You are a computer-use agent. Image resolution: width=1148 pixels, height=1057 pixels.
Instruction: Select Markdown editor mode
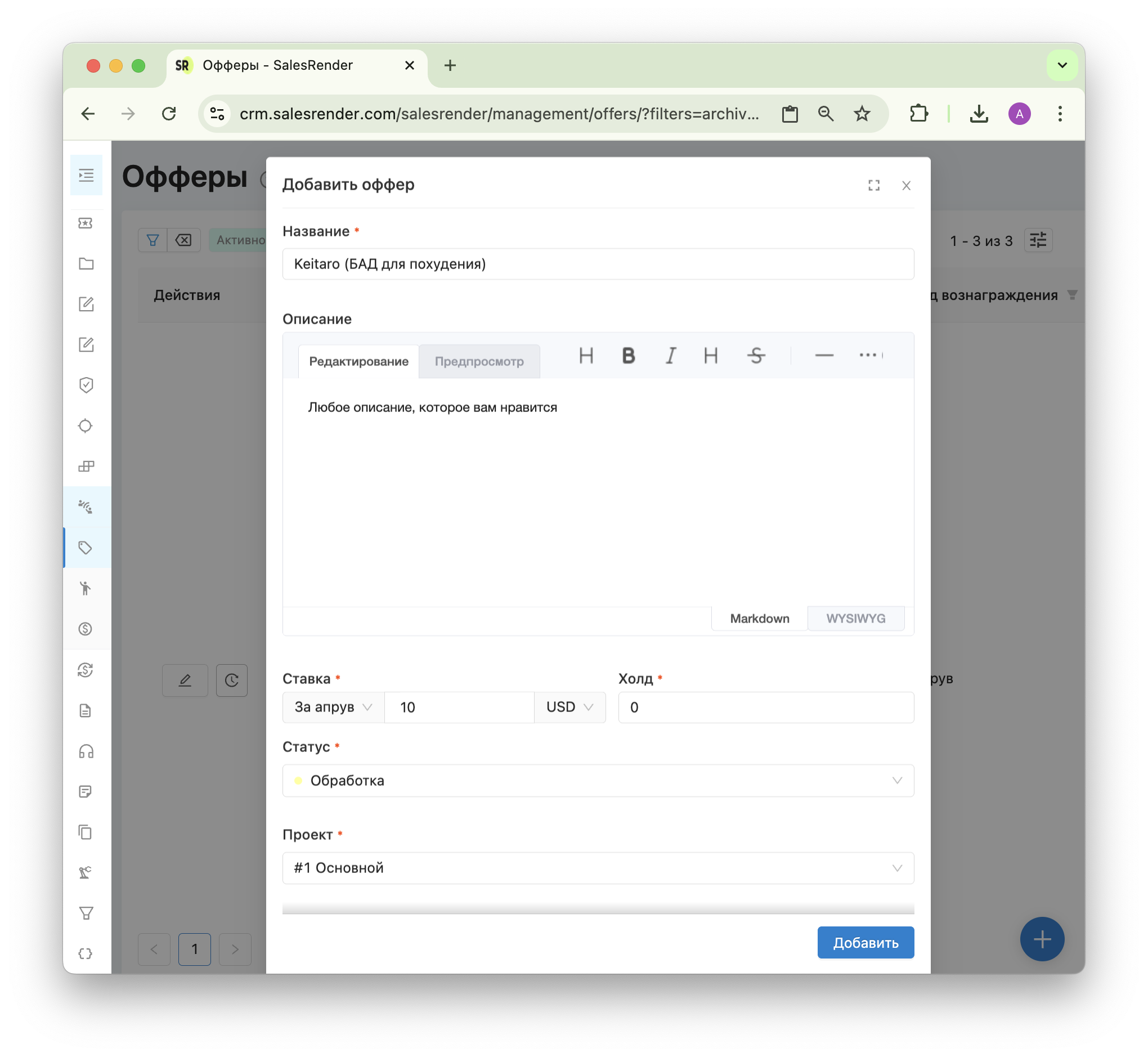point(760,619)
